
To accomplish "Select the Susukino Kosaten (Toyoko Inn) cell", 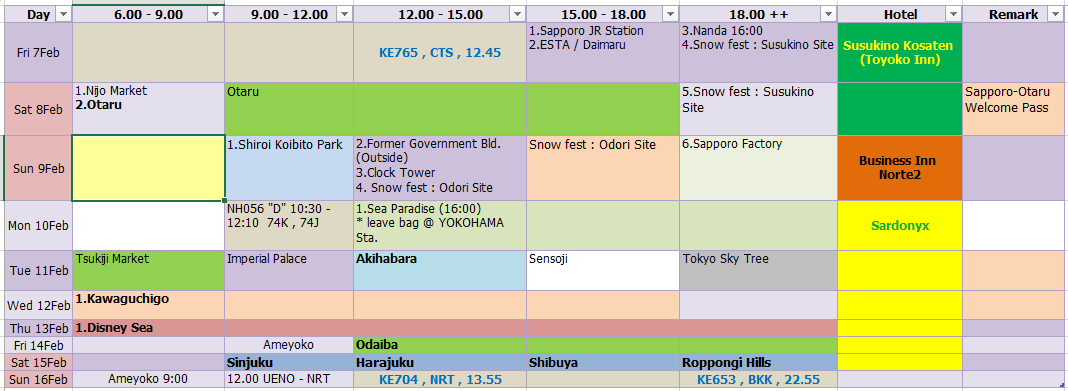I will [x=900, y=52].
